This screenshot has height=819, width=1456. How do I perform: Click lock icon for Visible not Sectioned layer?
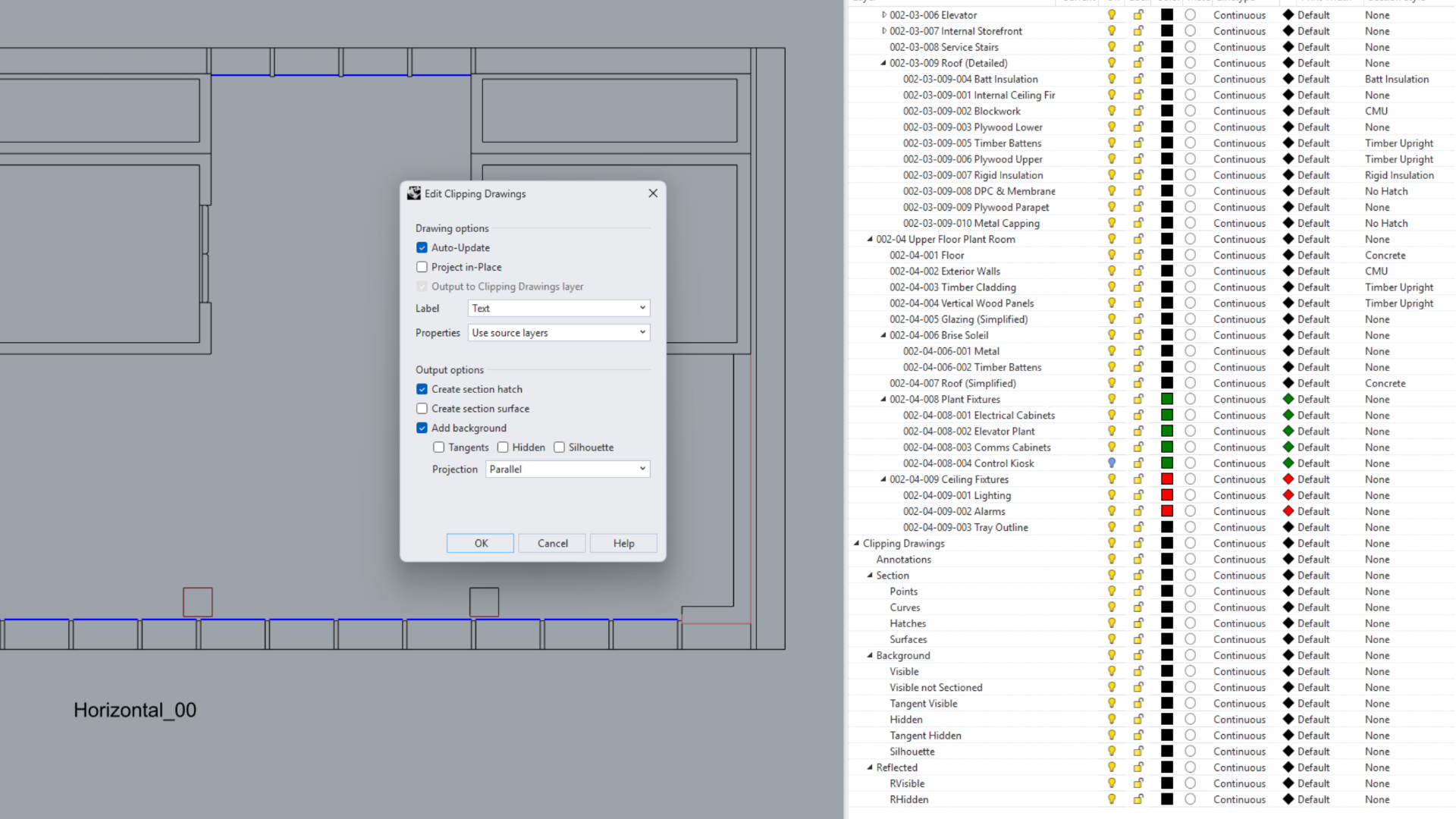[x=1138, y=688]
